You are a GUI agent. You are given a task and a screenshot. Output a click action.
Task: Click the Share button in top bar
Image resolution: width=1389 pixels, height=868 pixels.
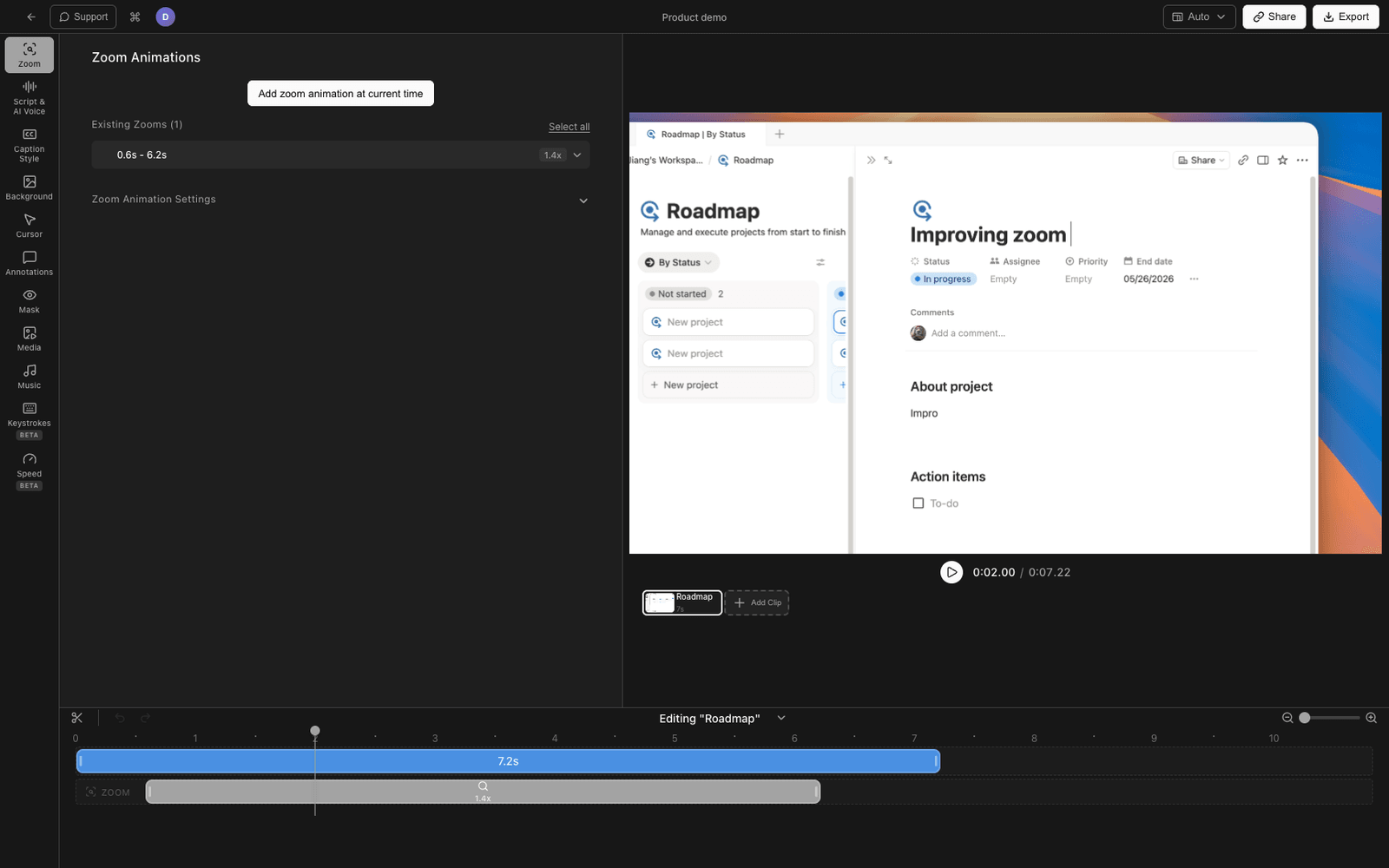pos(1274,16)
